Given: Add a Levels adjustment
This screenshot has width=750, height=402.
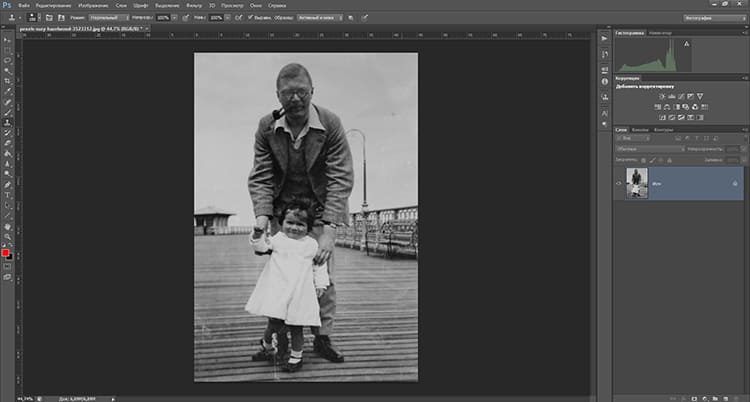Looking at the screenshot, I should point(672,97).
